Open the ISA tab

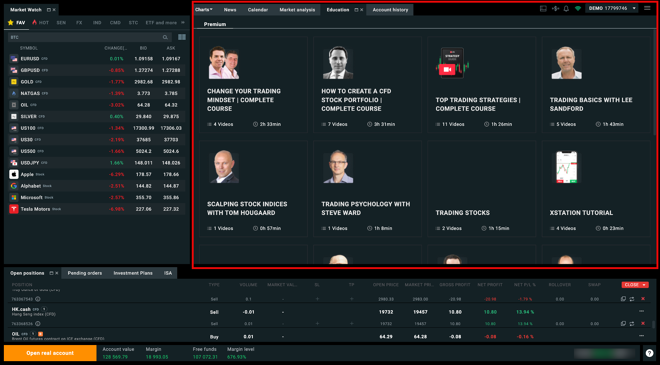(168, 273)
